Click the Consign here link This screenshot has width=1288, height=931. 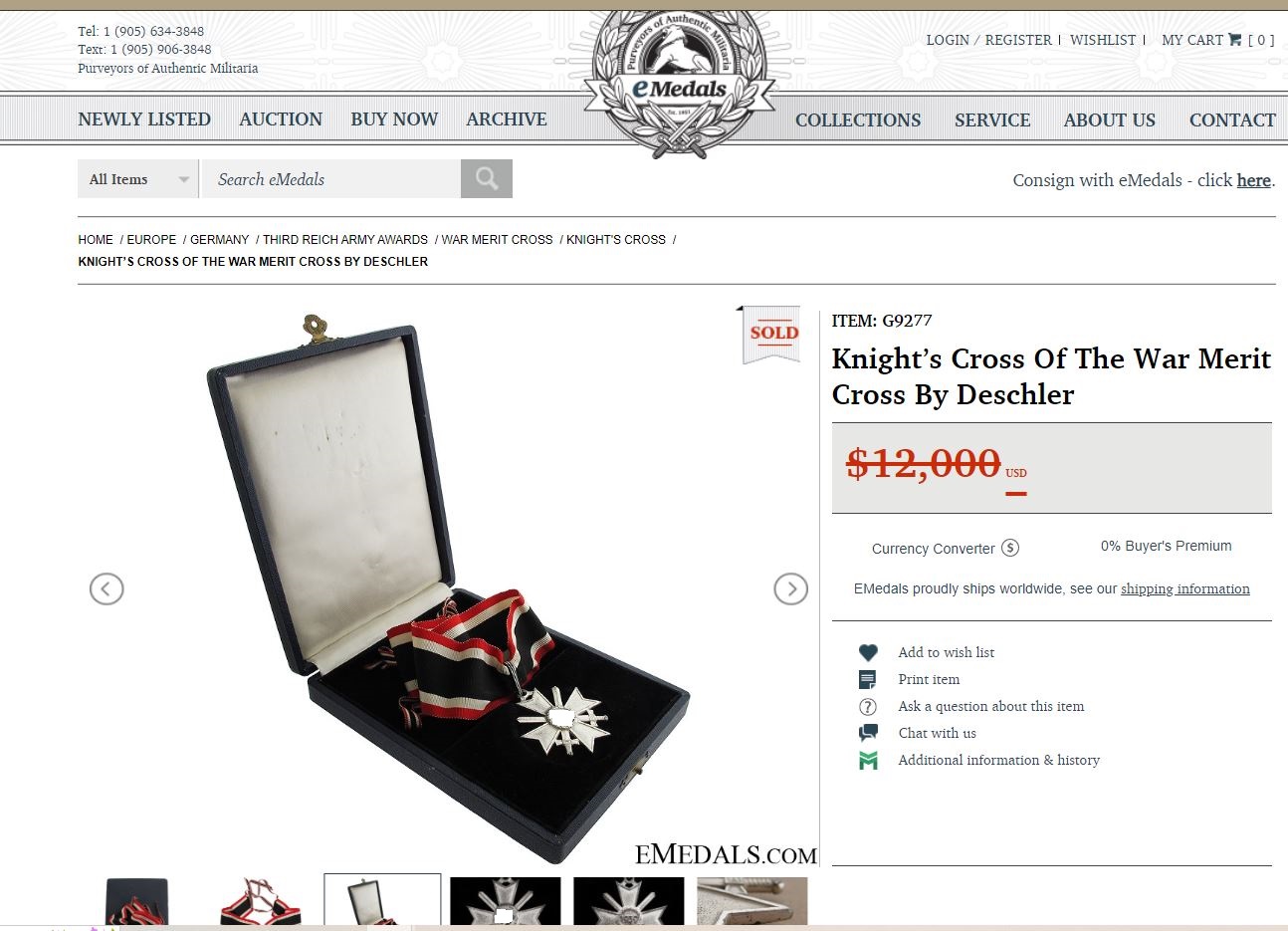(1253, 180)
